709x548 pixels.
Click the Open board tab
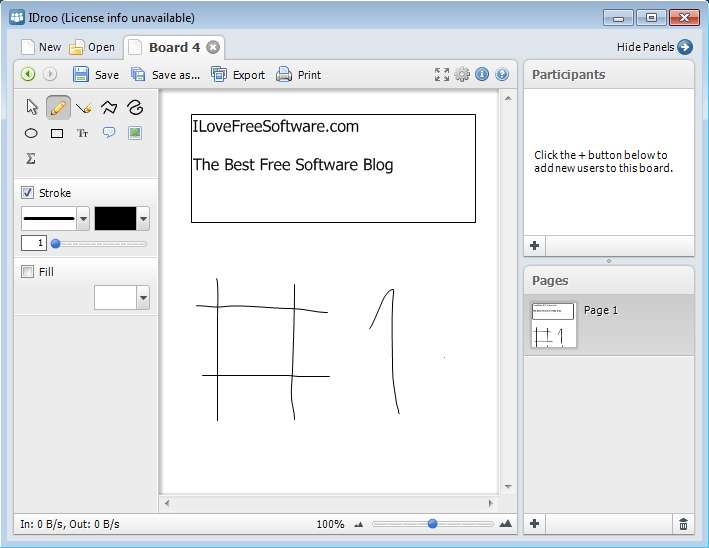pyautogui.click(x=92, y=47)
